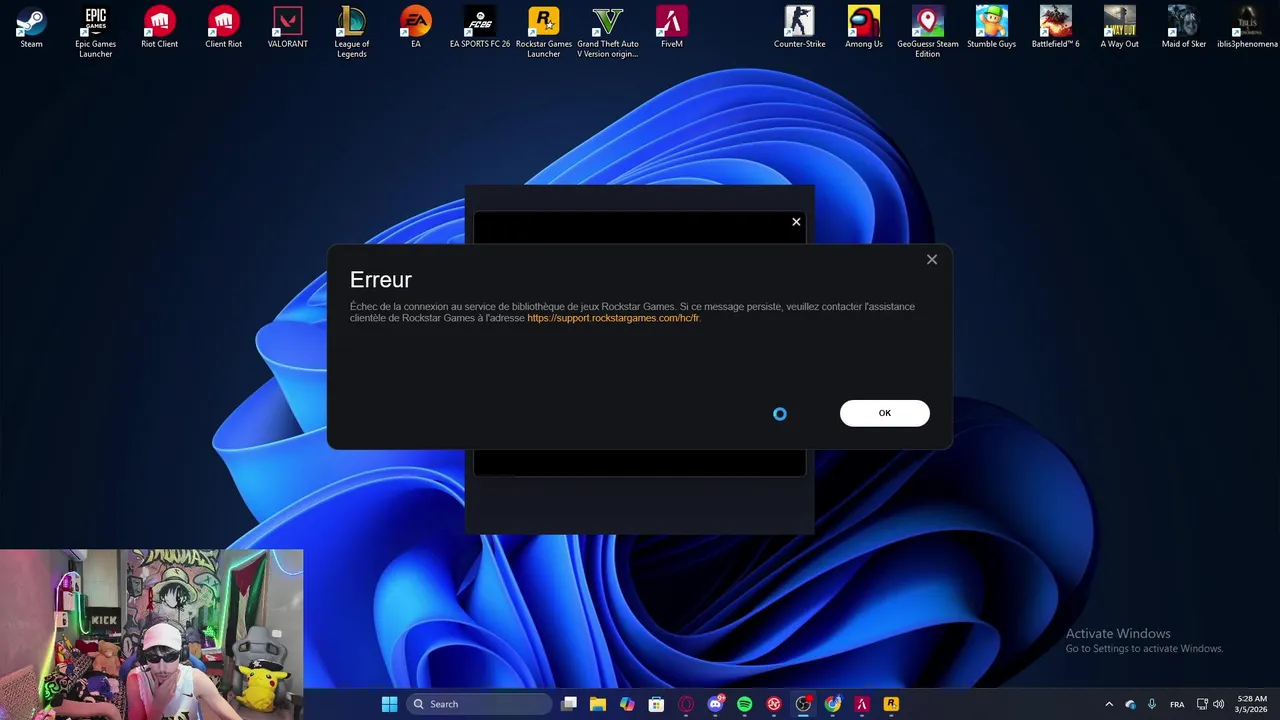Click the microphone tray icon
1280x720 pixels.
coord(1152,704)
